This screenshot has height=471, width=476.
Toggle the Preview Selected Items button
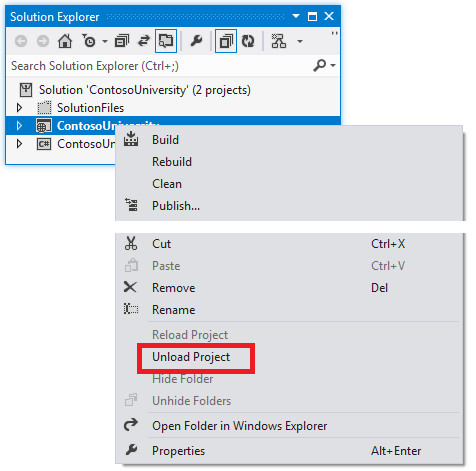tap(166, 41)
